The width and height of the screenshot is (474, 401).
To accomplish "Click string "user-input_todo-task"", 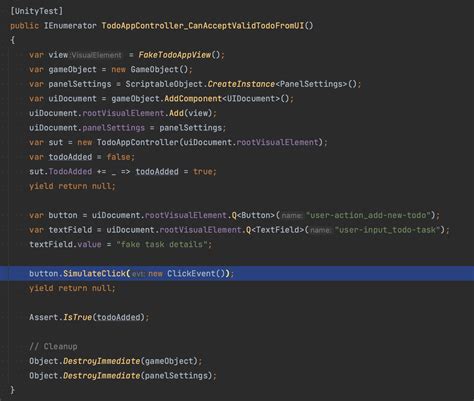I will point(388,230).
